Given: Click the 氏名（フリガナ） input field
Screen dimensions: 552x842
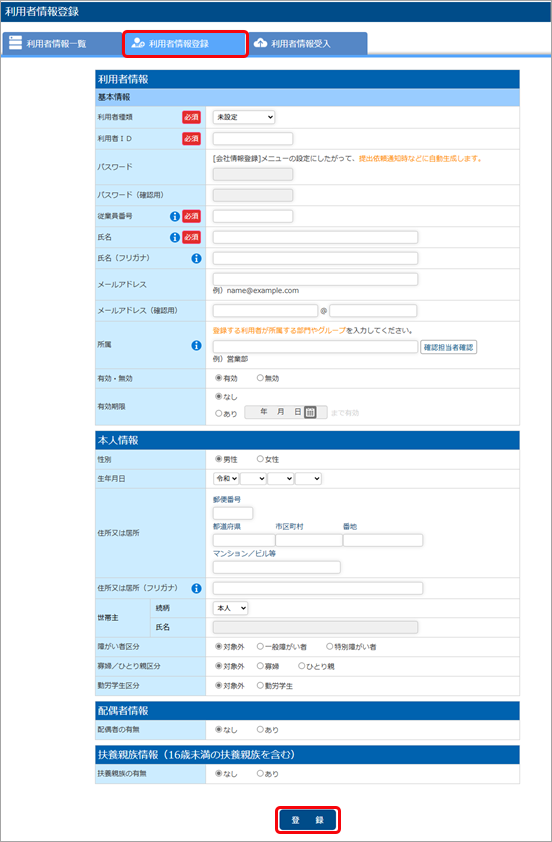Looking at the screenshot, I should [x=315, y=258].
